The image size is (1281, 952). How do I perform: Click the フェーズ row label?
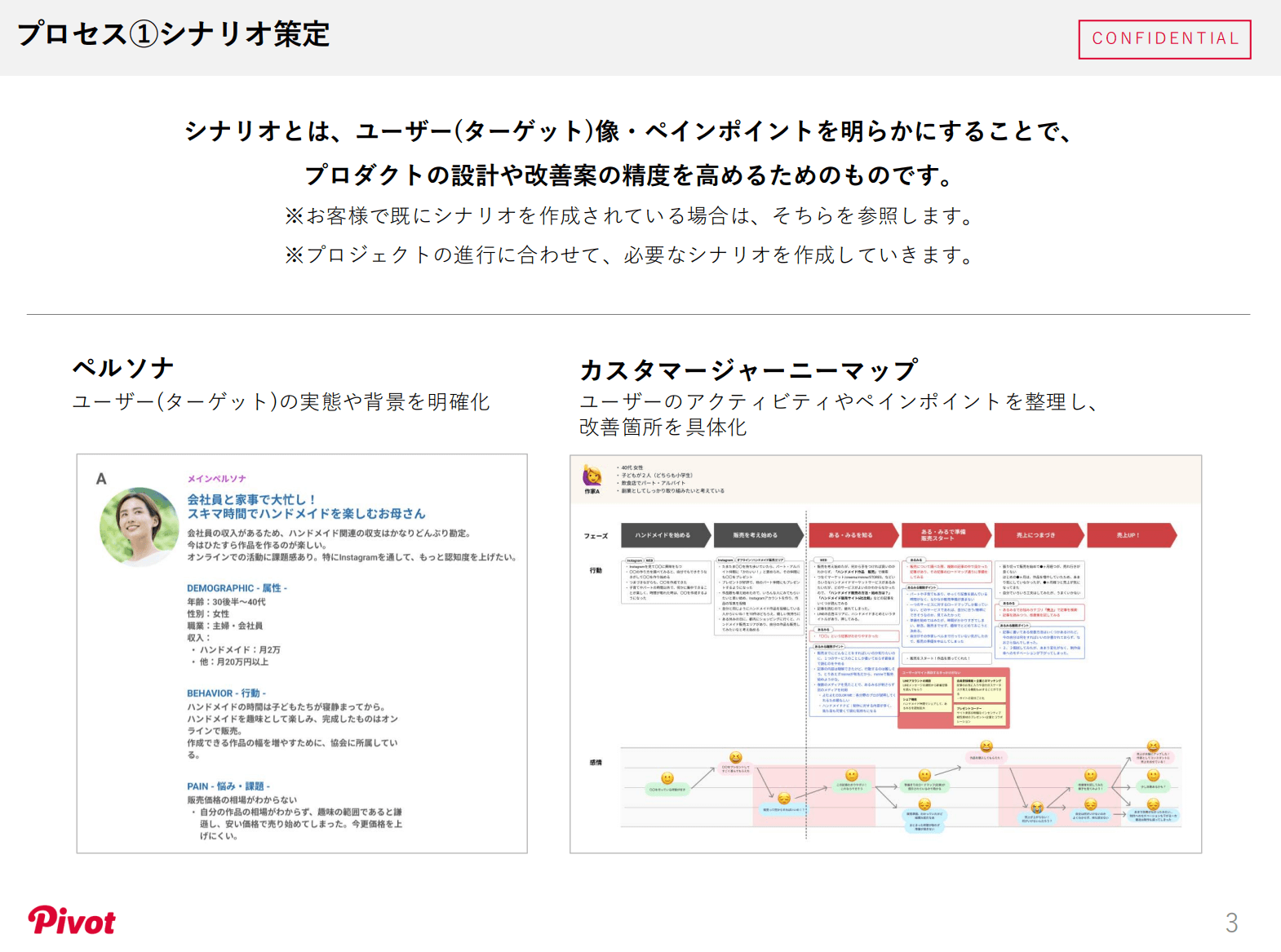596,536
